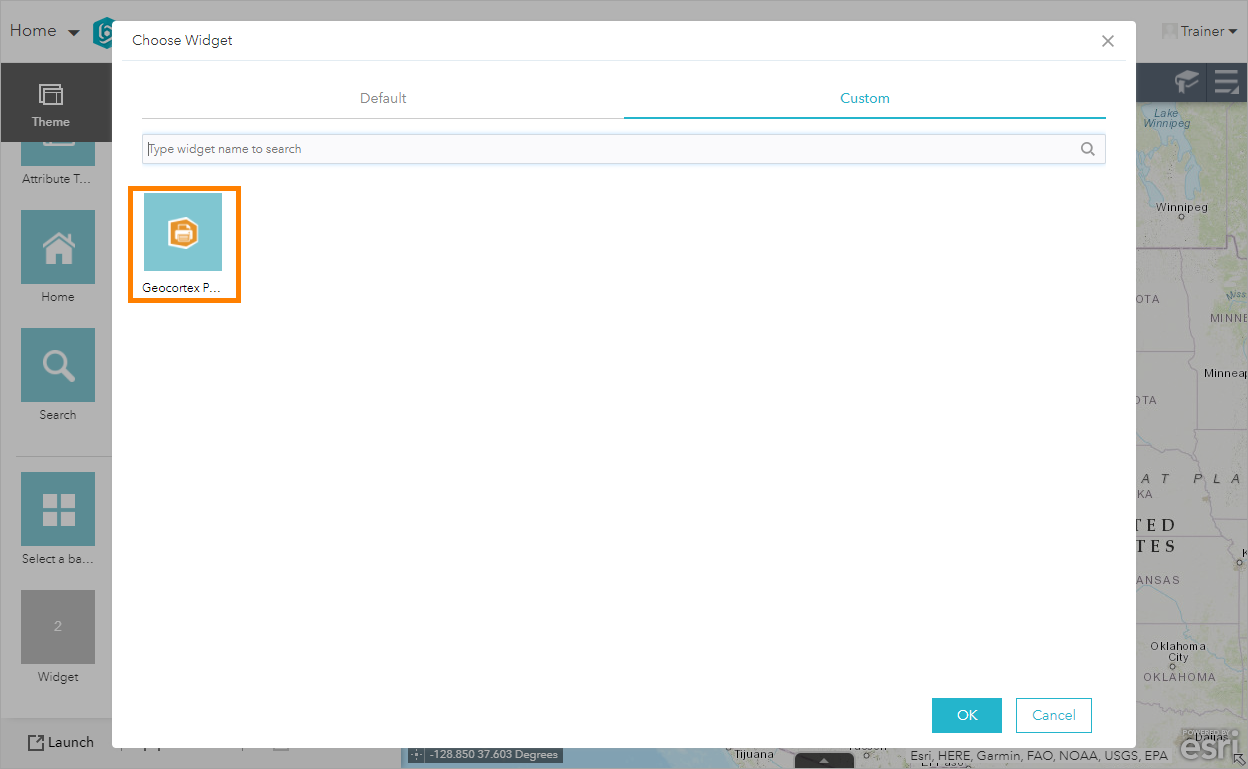This screenshot has width=1248, height=769.
Task: Confirm widget selection with OK
Action: (966, 715)
